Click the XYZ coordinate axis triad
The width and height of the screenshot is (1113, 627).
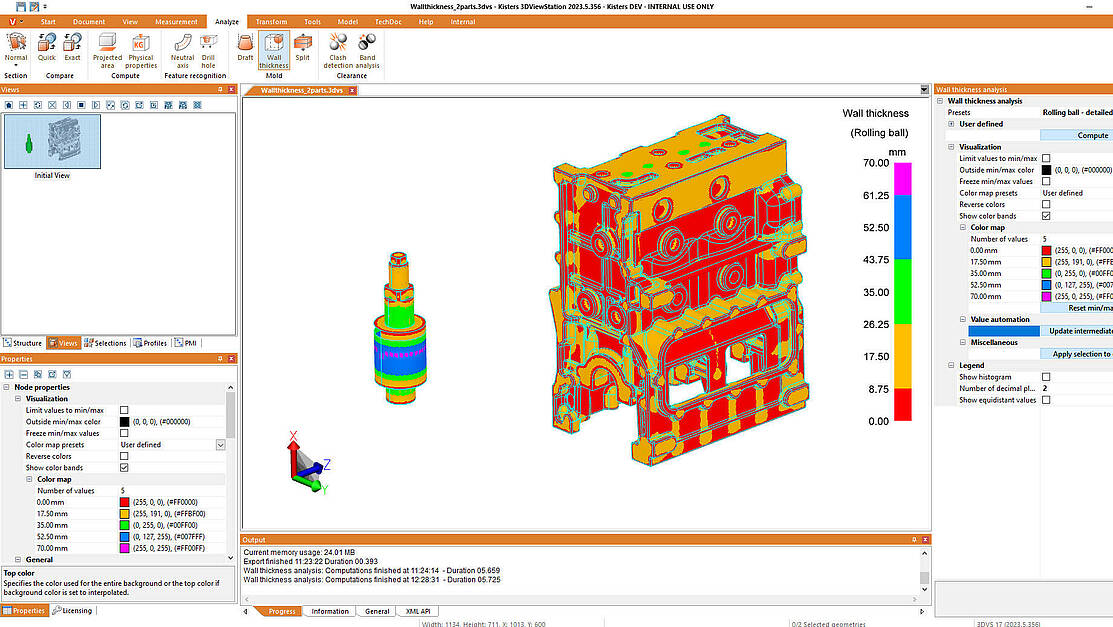307,462
